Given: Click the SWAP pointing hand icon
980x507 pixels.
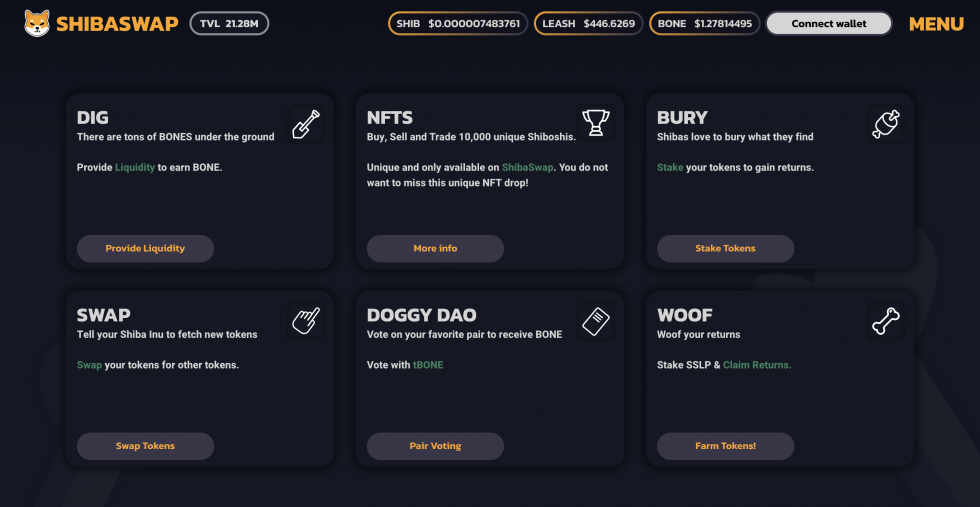Looking at the screenshot, I should [x=305, y=321].
